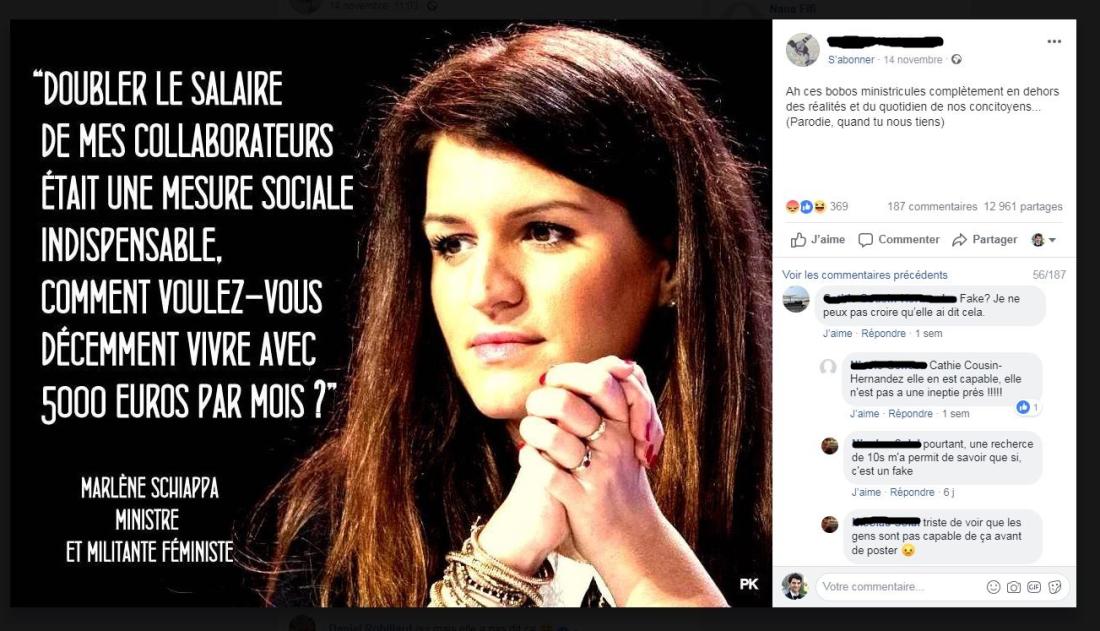The width and height of the screenshot is (1100, 631).
Task: Expand Voir les commentaires précédents
Action: pos(864,275)
